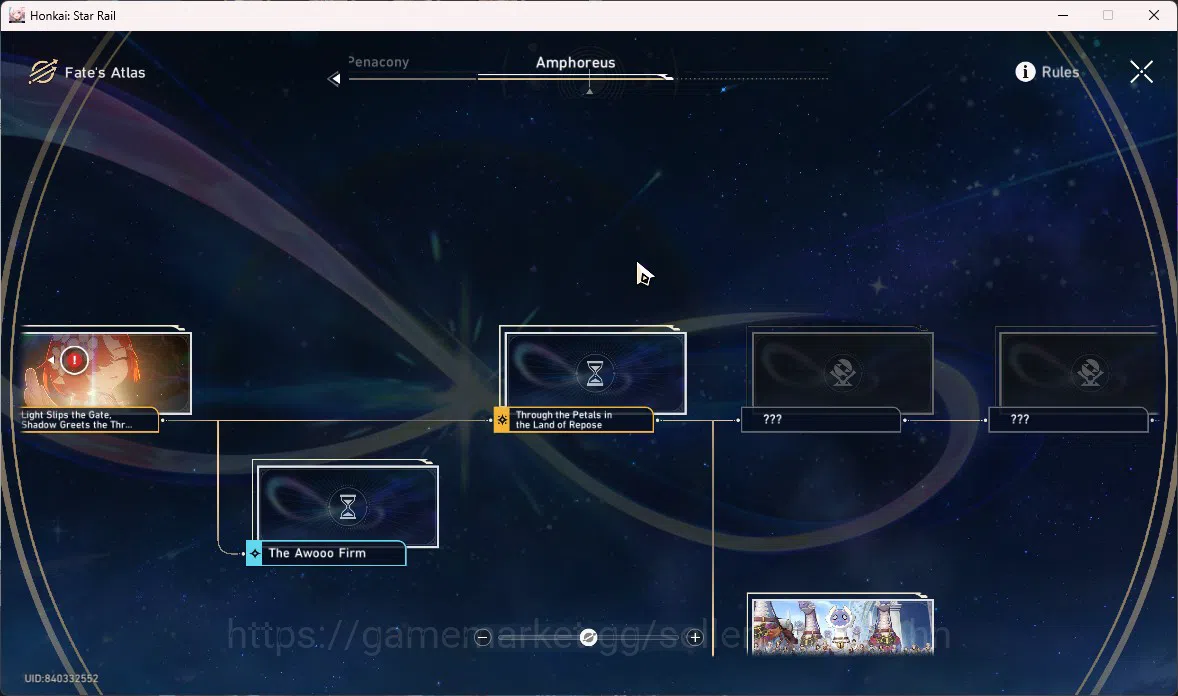The width and height of the screenshot is (1178, 696).
Task: Minimize the Honkai: Star Rail window
Action: pos(1063,15)
